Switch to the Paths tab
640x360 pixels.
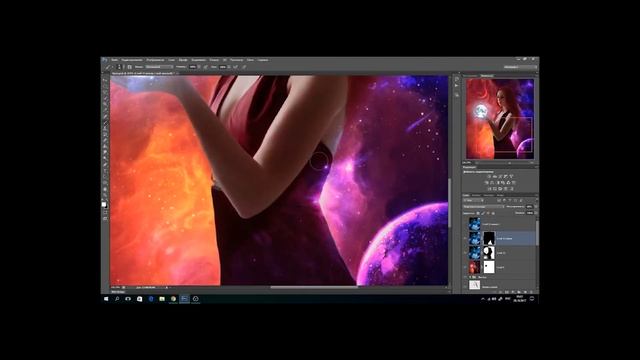tap(489, 195)
